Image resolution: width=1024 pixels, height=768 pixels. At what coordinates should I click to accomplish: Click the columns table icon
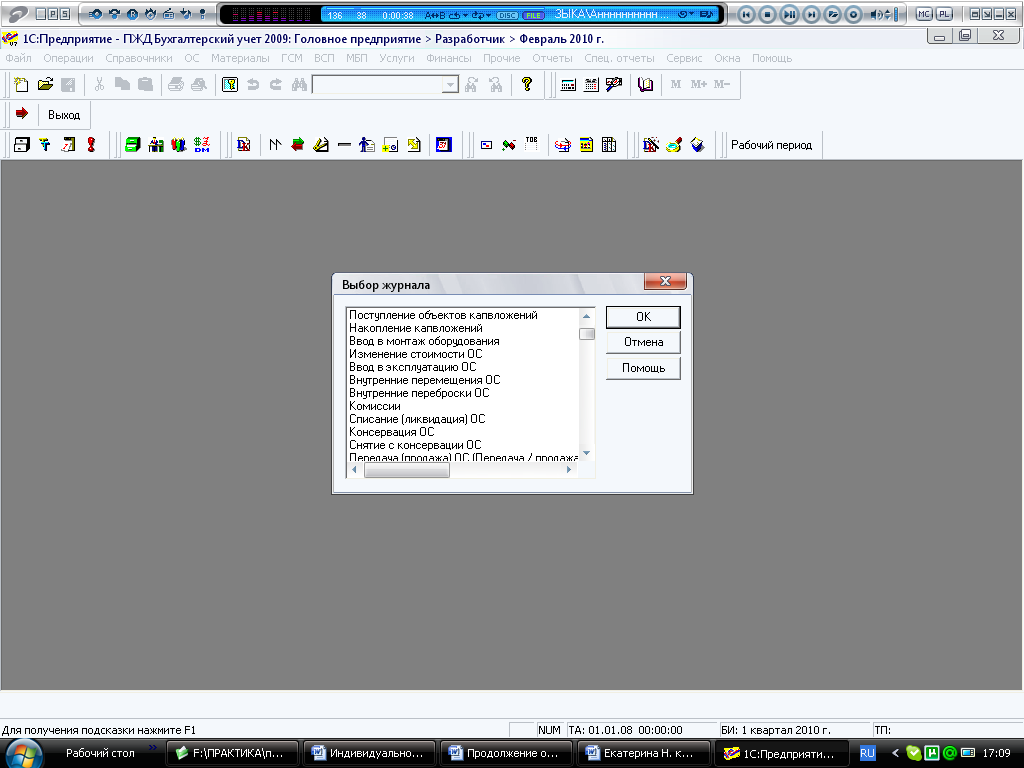[609, 144]
